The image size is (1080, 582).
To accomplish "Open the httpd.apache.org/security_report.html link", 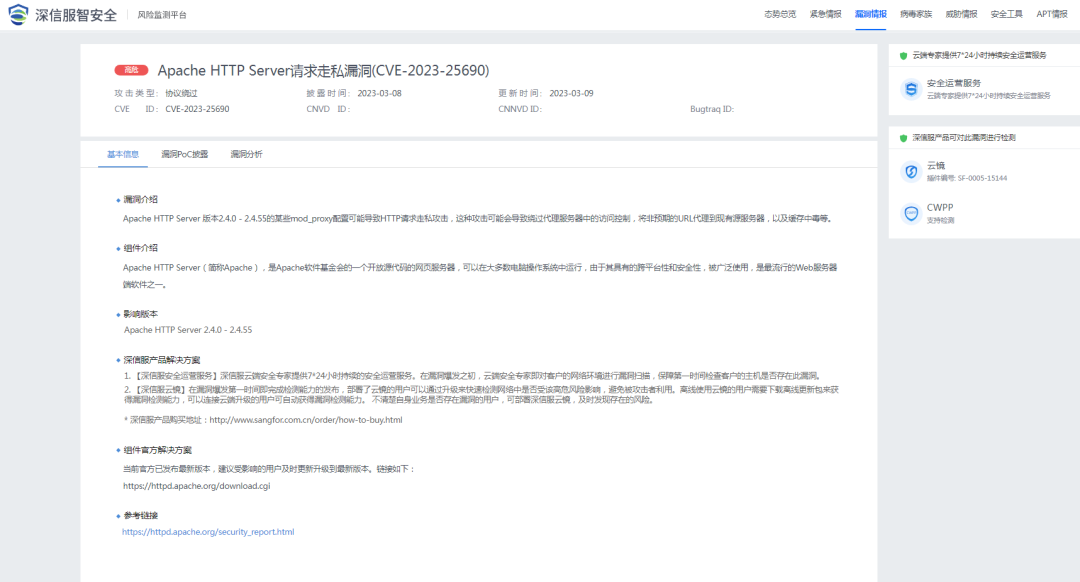I will pos(208,532).
